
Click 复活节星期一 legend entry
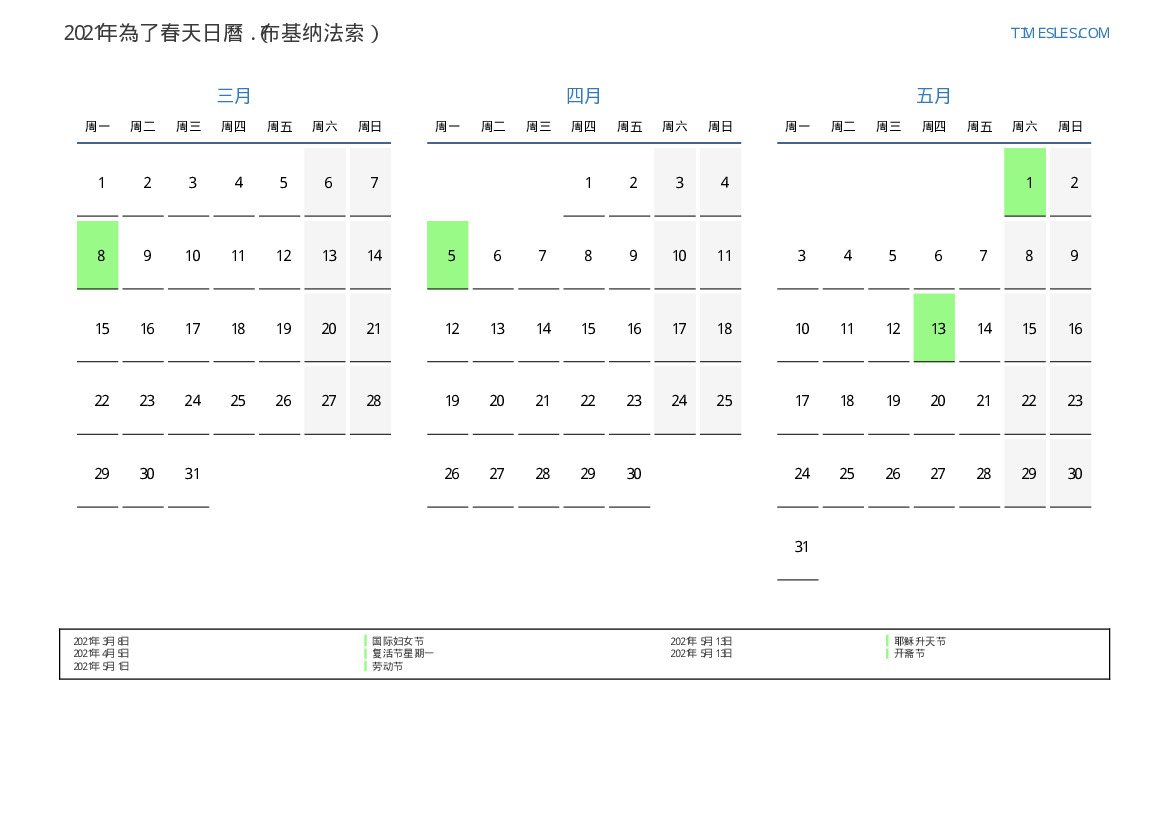(403, 653)
